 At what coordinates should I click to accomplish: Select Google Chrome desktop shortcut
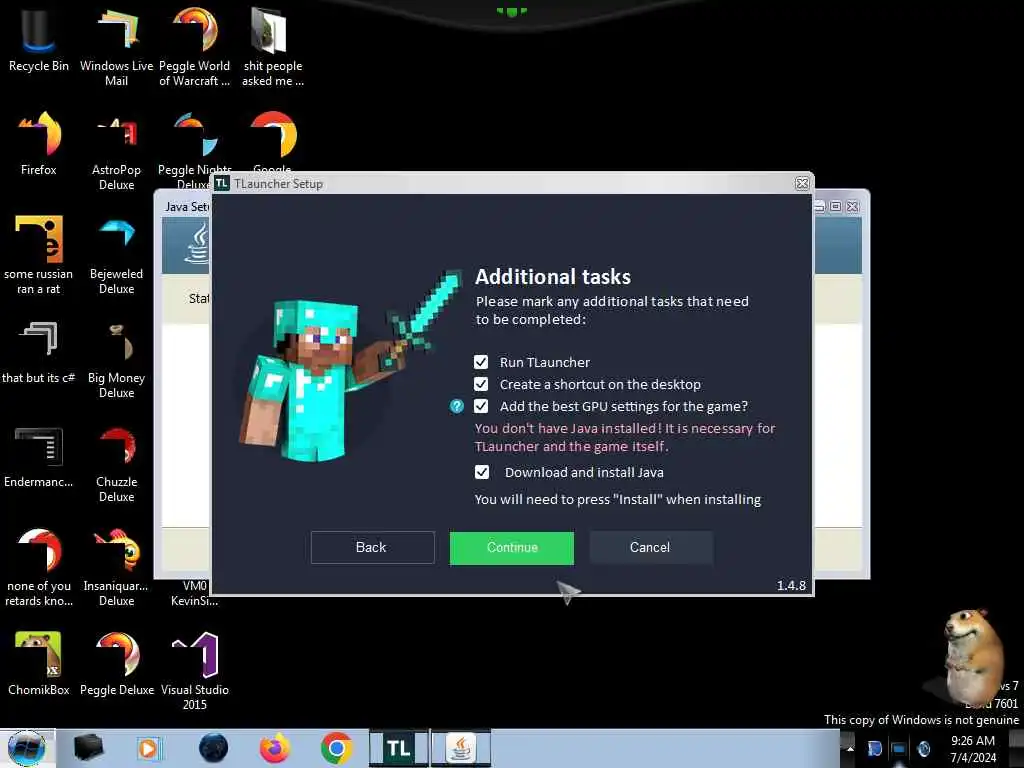pos(272,140)
